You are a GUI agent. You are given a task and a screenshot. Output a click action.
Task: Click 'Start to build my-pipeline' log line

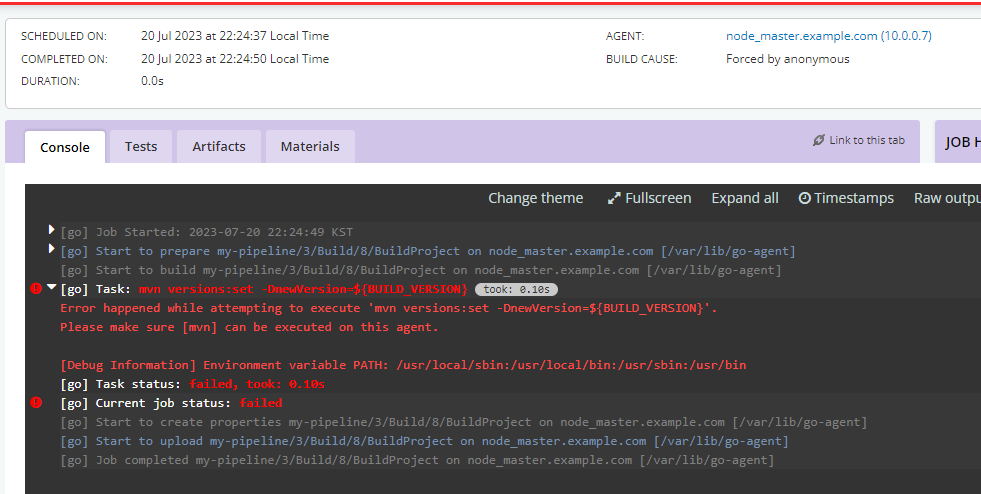[x=421, y=270]
